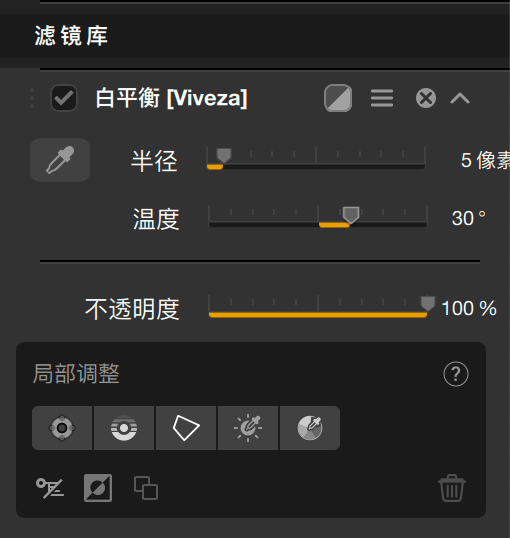
Task: Open the control point settings list icon
Action: pyautogui.click(x=50, y=488)
